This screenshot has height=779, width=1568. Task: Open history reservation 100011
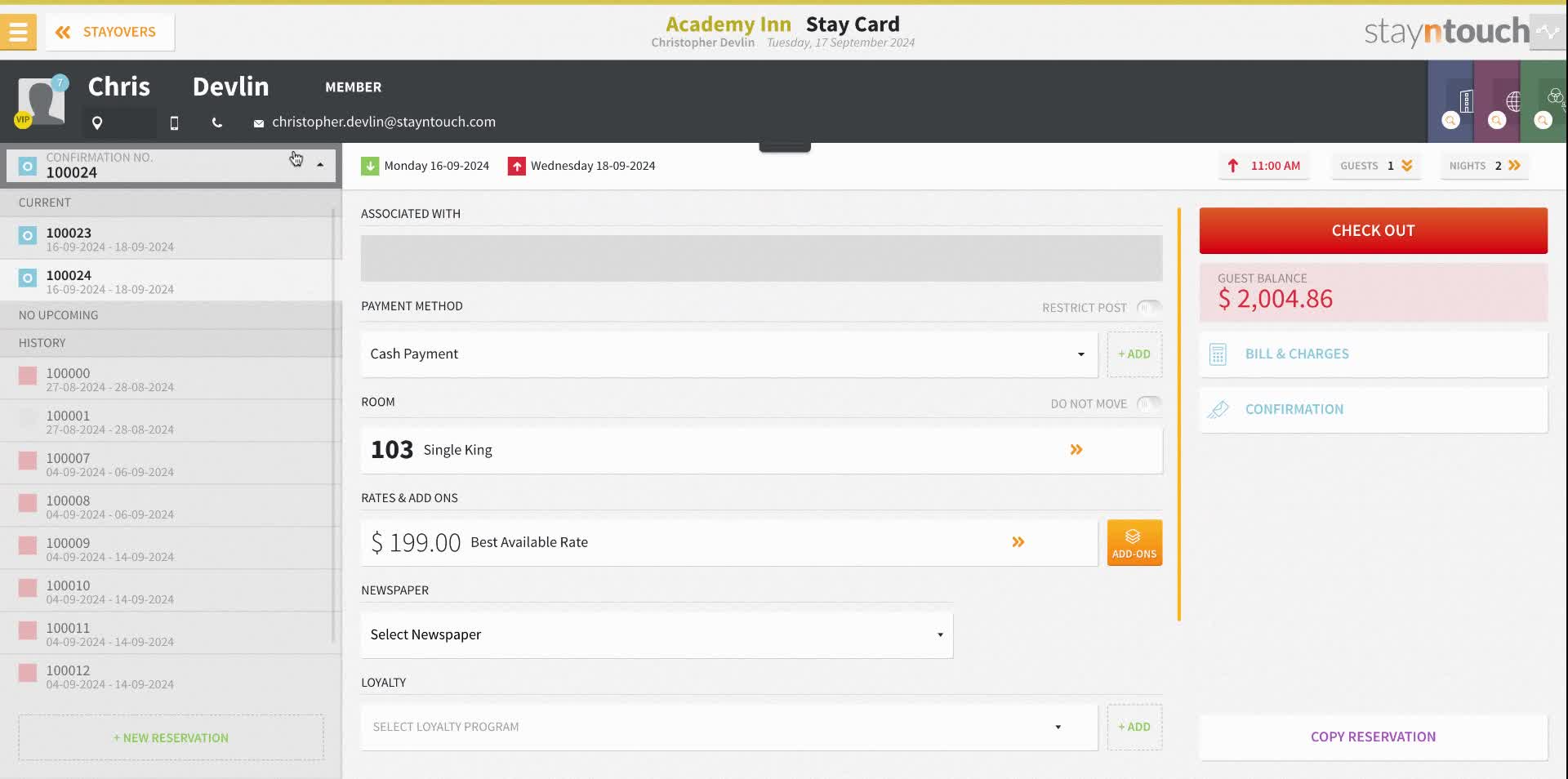point(167,634)
